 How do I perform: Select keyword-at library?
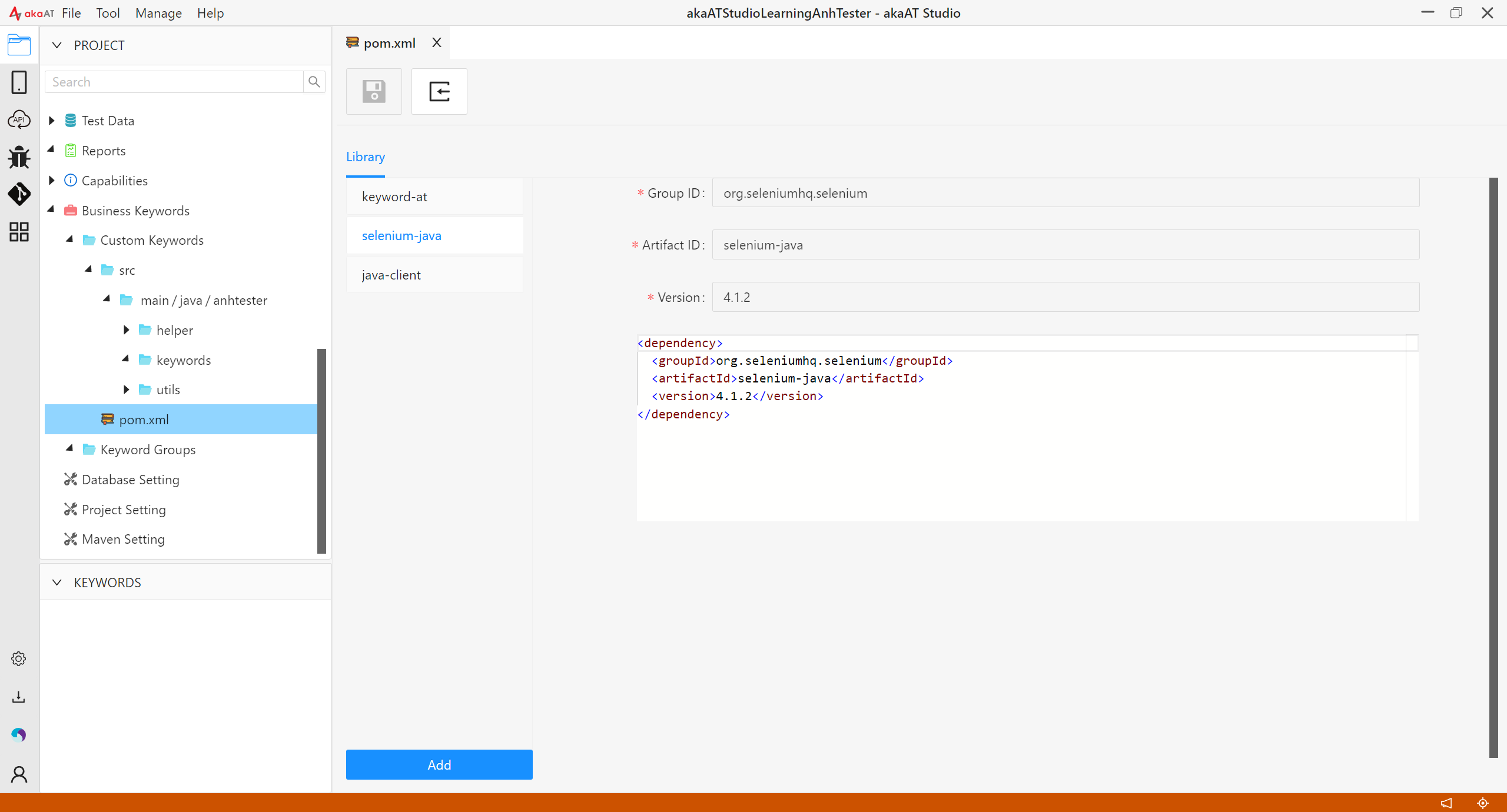click(434, 197)
